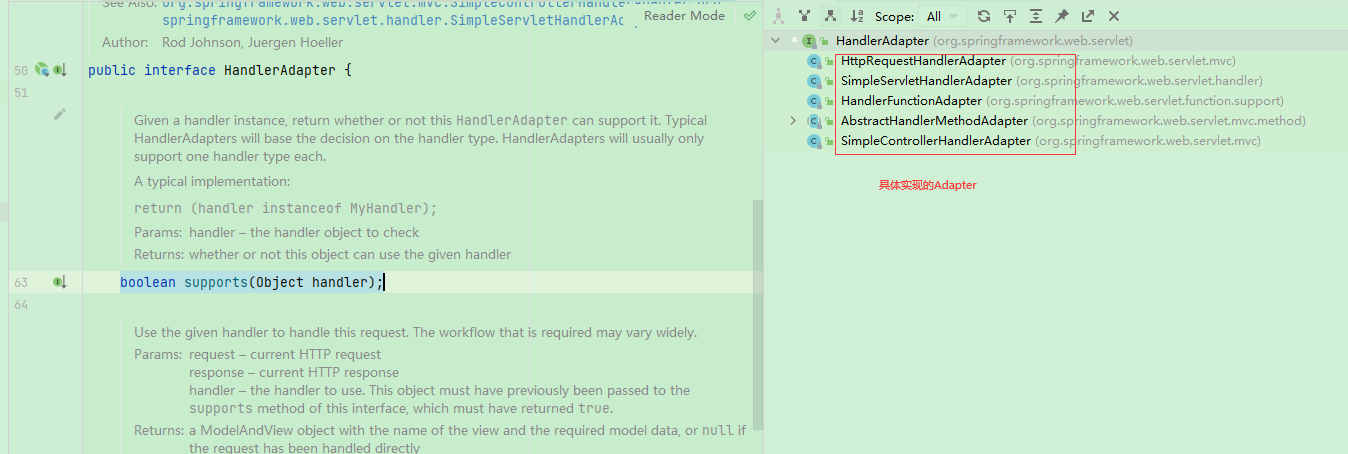This screenshot has height=454, width=1348.
Task: Open SimpleServletHandlerAdapter See Also link
Action: click(392, 20)
